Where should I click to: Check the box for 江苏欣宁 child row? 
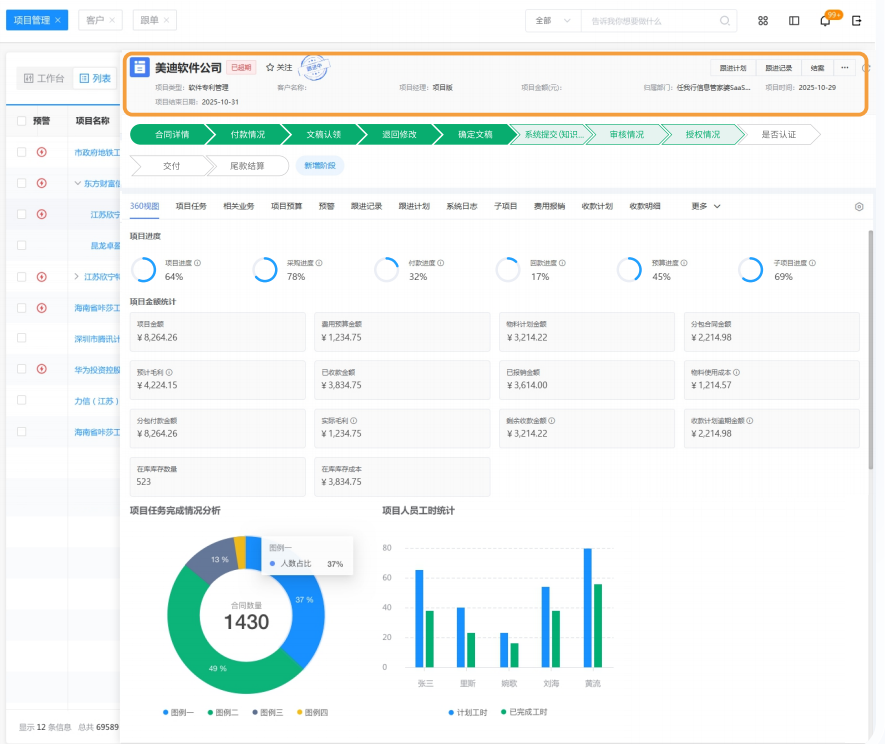21,214
